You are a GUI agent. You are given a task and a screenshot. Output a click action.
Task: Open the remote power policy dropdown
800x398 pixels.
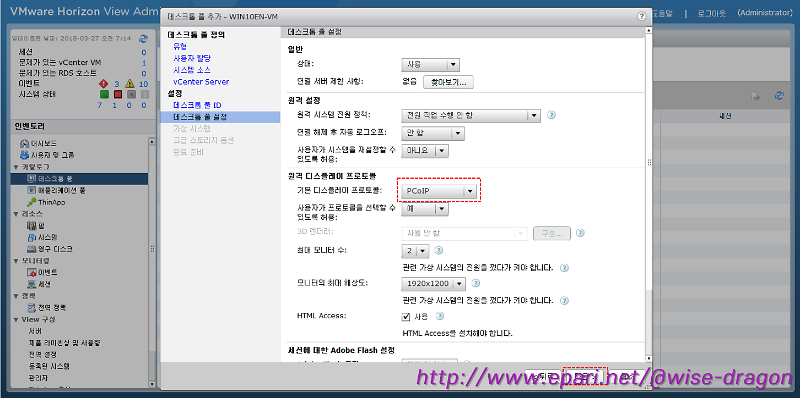(x=470, y=115)
